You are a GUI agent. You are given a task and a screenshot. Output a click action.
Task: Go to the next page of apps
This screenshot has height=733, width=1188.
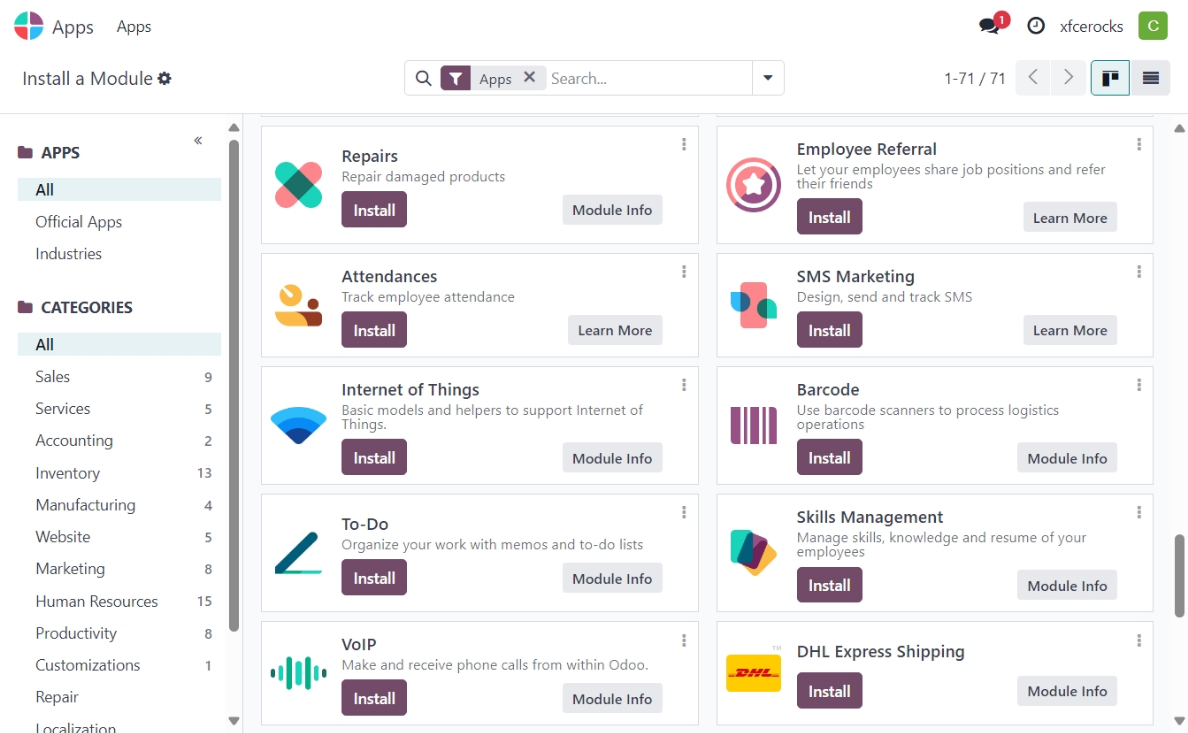[1069, 78]
